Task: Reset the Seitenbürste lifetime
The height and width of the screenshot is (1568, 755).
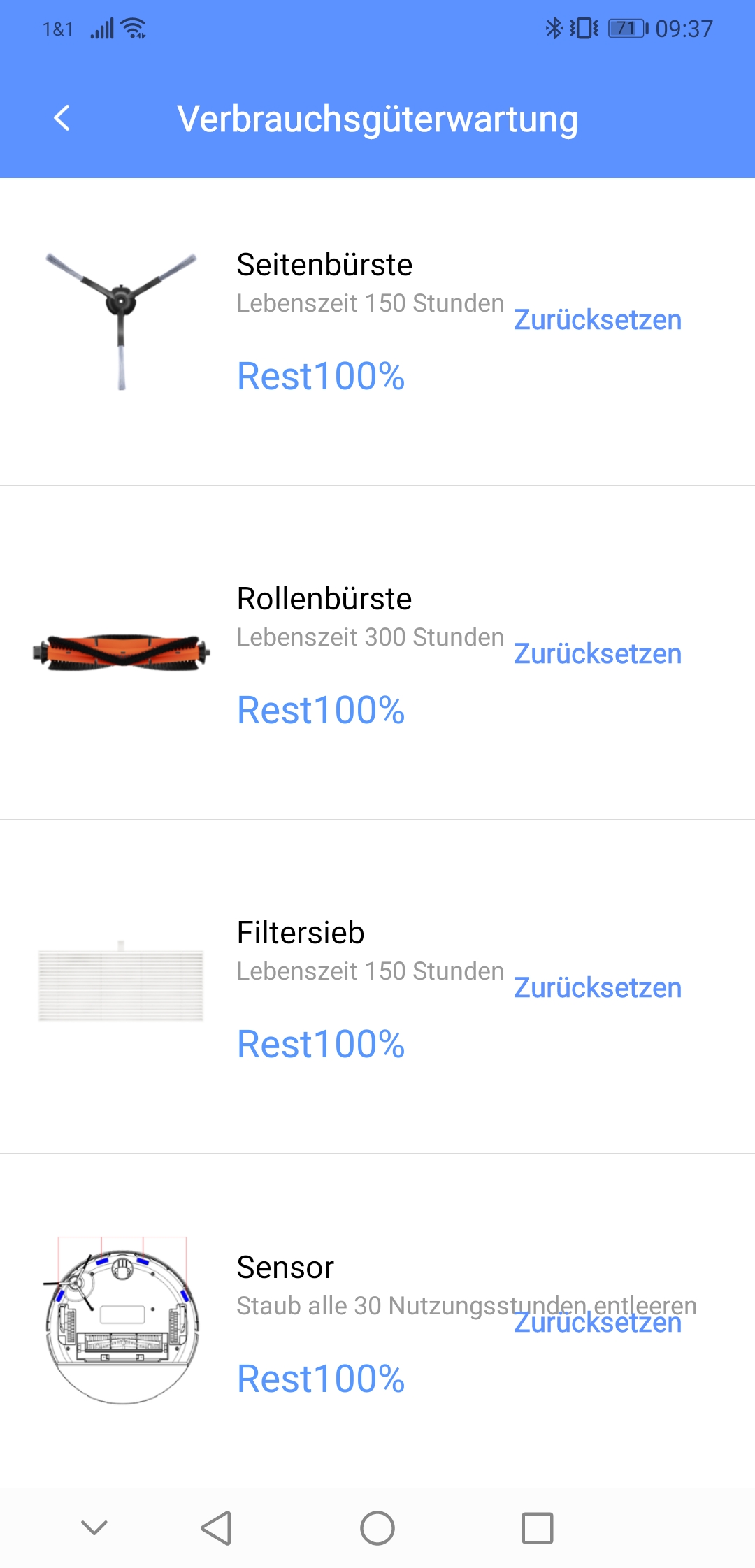Action: coord(598,320)
